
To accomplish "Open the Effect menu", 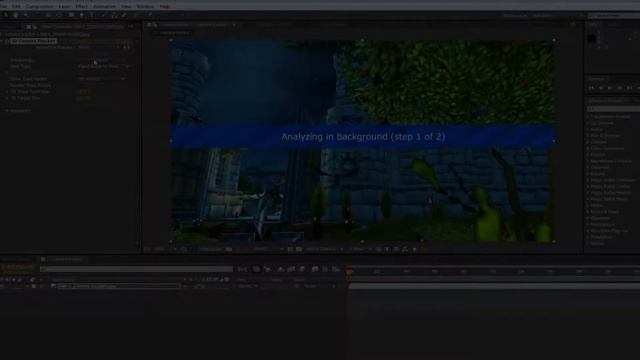I will coord(81,7).
